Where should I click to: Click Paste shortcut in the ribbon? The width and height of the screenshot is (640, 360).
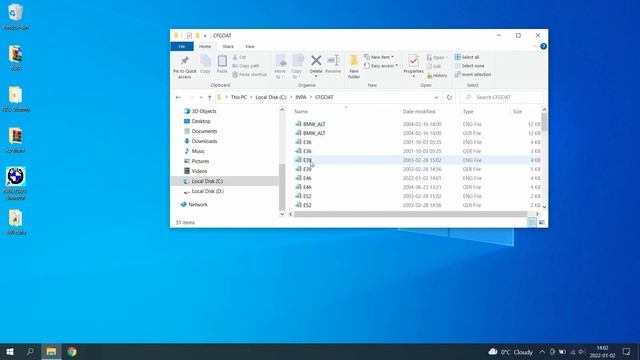(x=249, y=75)
